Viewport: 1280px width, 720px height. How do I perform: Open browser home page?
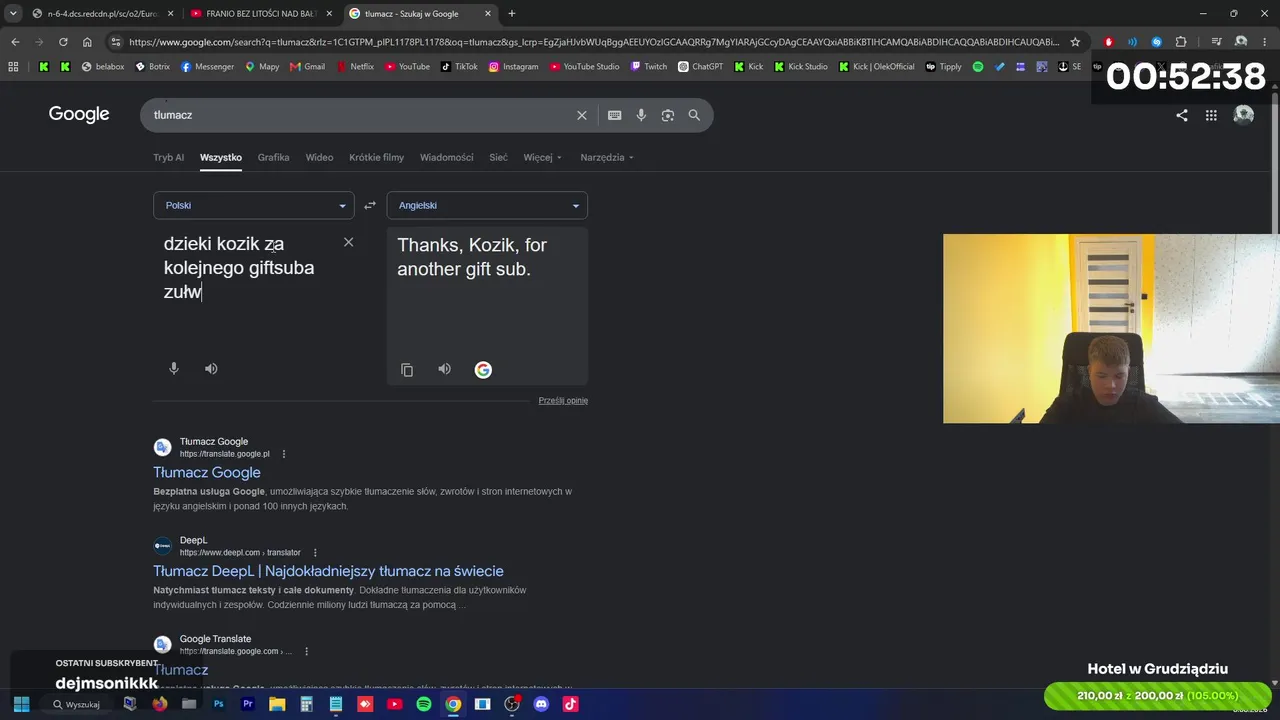click(87, 42)
